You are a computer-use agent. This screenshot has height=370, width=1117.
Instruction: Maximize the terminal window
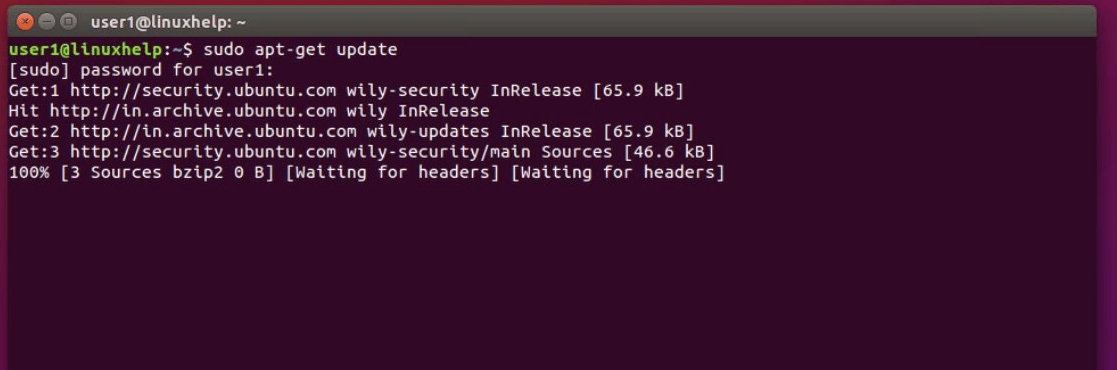pos(68,22)
